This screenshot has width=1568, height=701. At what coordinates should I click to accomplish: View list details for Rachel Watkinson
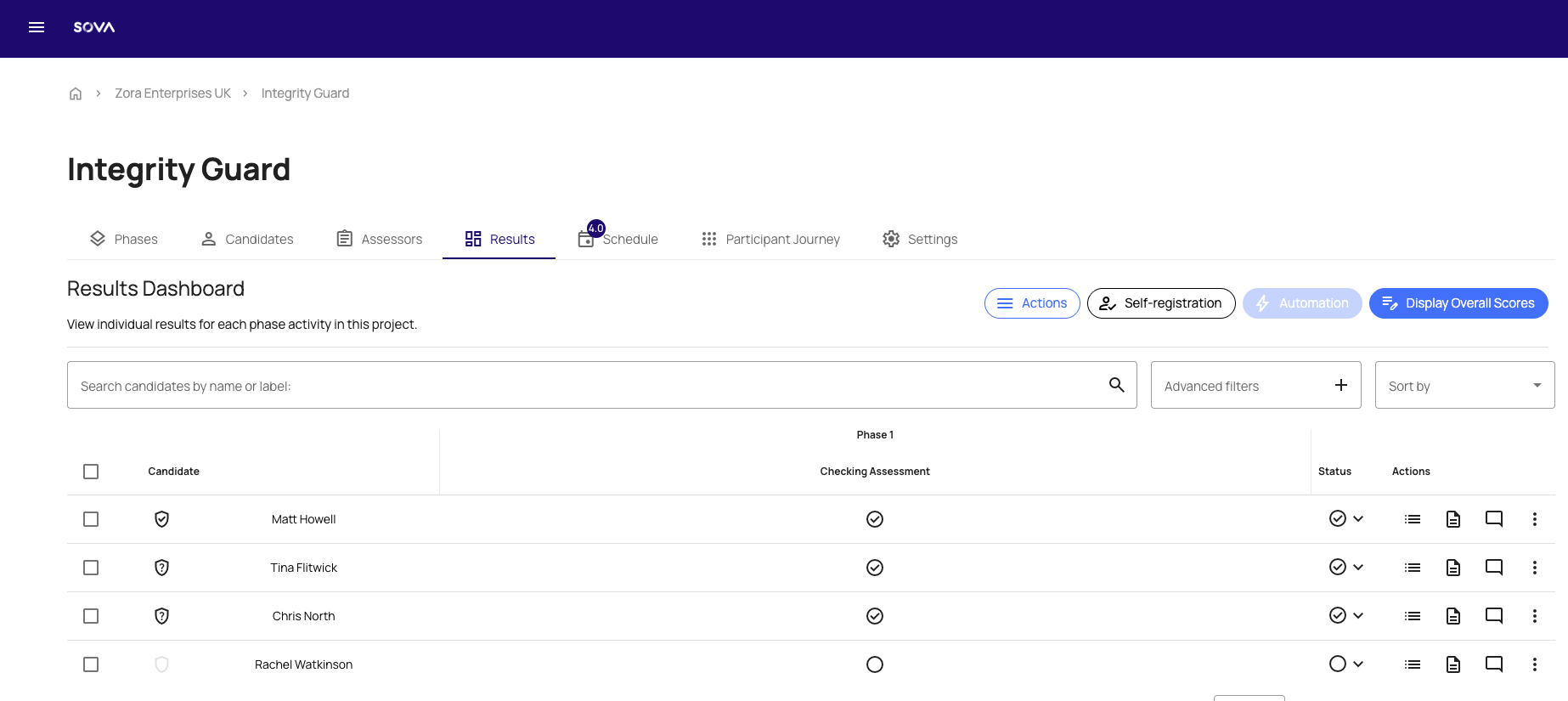pyautogui.click(x=1412, y=664)
